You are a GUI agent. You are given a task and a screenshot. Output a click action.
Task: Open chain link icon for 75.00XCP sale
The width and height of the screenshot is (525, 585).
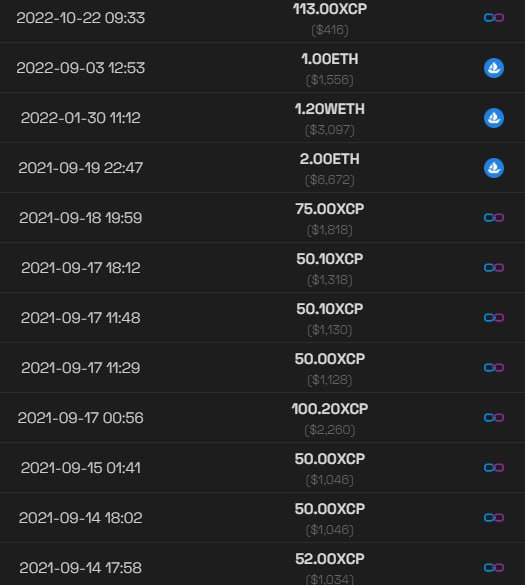494,218
